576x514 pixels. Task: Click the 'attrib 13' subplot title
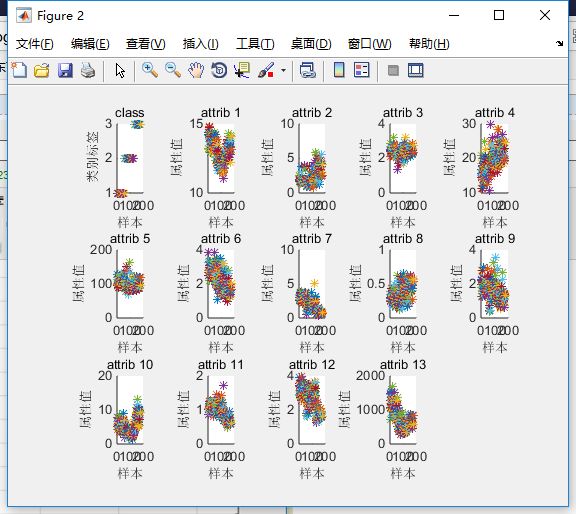[403, 365]
